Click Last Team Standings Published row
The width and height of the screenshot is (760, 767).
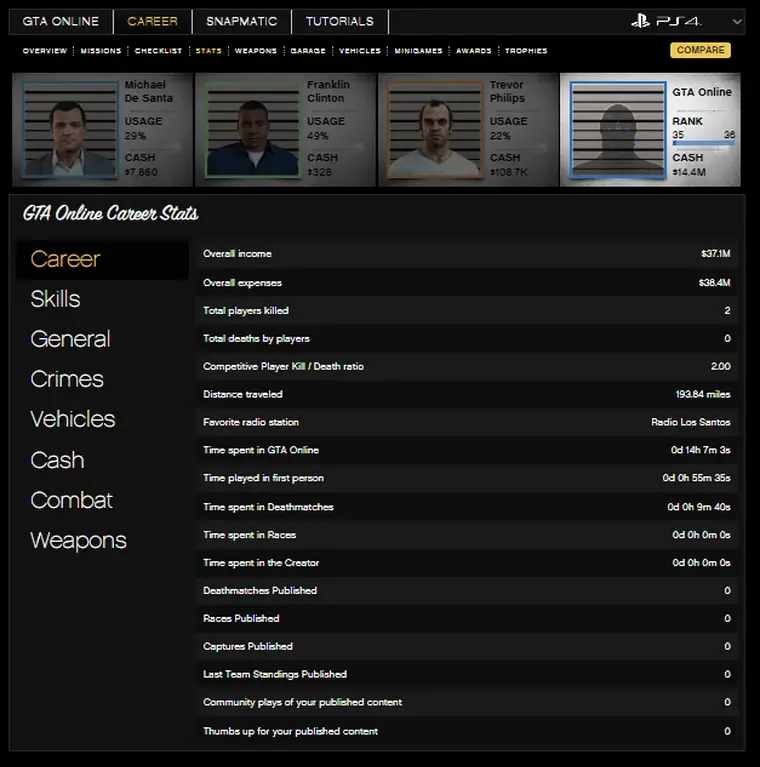coord(467,674)
